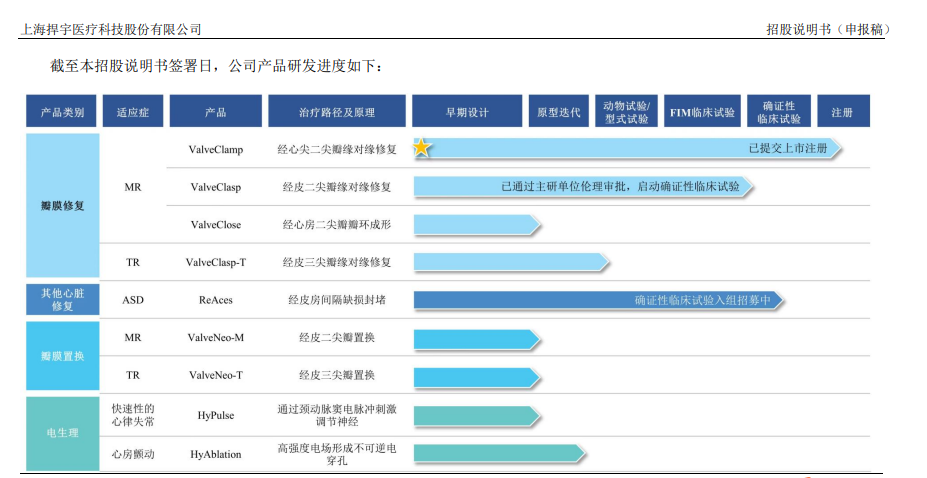Click the HyPulse product name

pos(215,415)
